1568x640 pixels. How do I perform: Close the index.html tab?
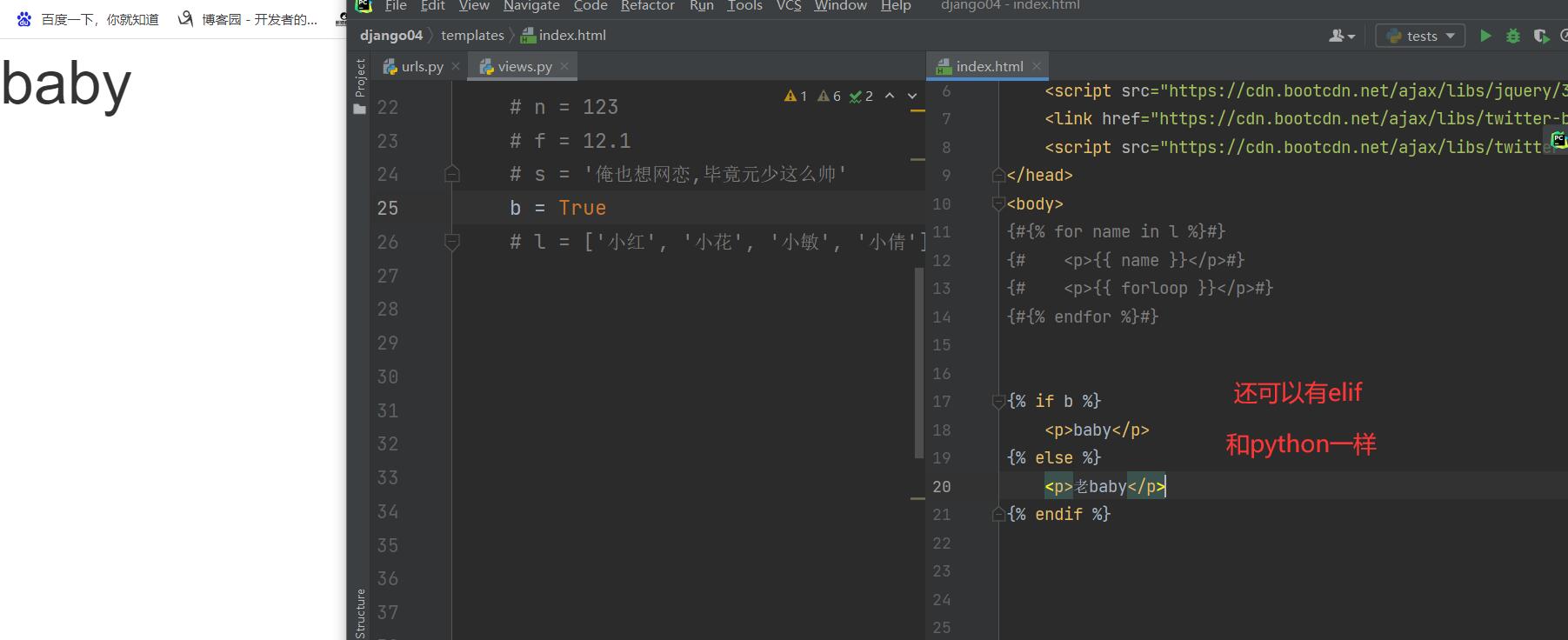[1037, 66]
